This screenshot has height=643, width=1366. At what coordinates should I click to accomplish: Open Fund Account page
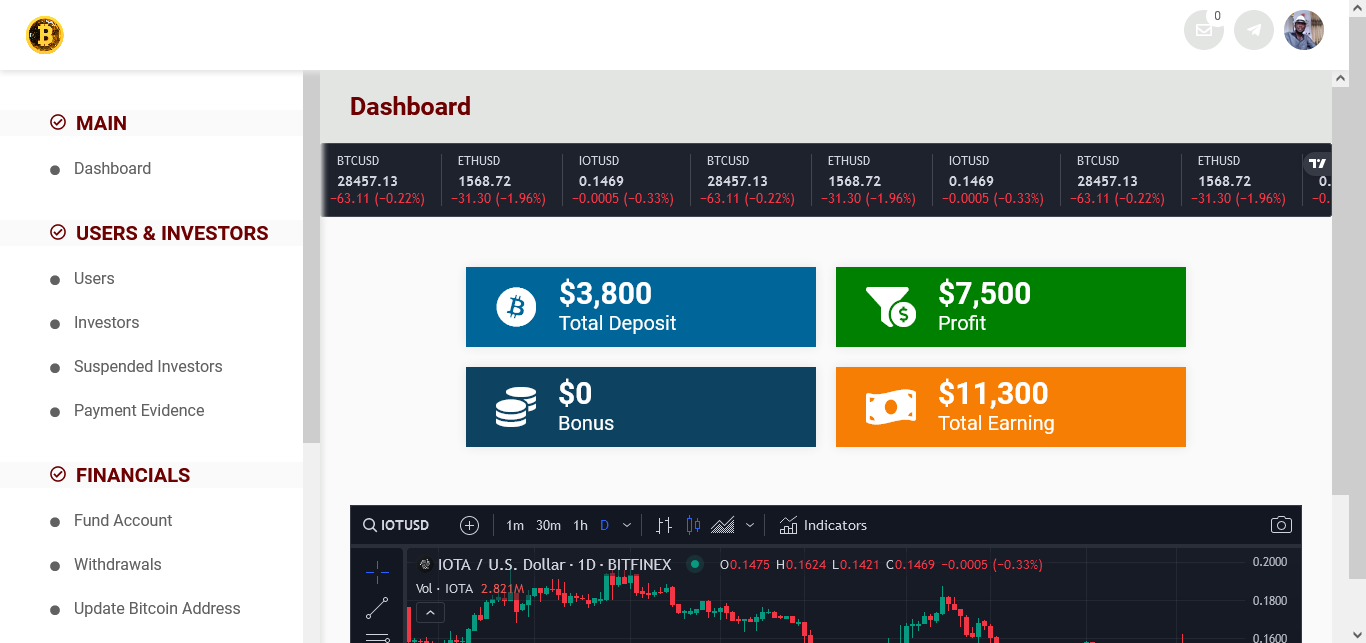click(x=123, y=521)
